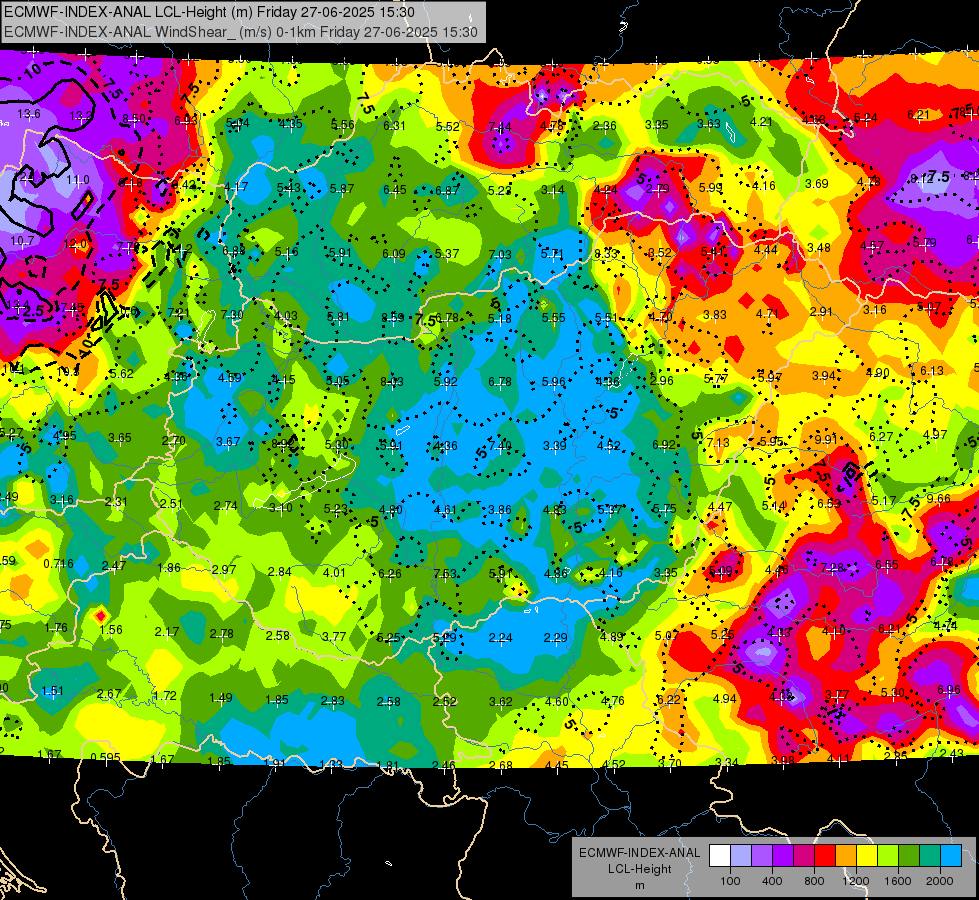Click the sky blue legend swatch
The height and width of the screenshot is (900, 979).
[951, 856]
